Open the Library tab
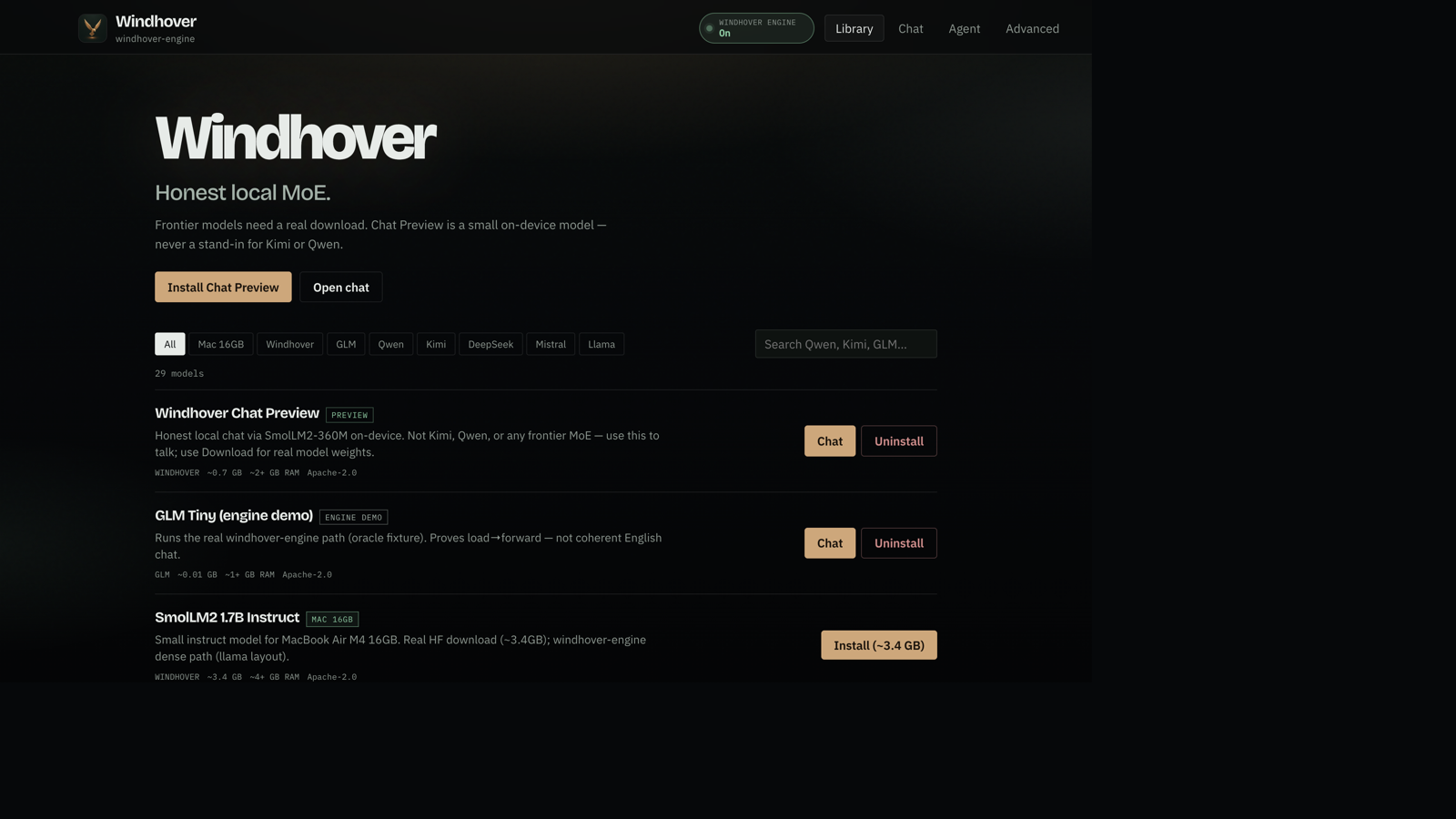 (854, 28)
